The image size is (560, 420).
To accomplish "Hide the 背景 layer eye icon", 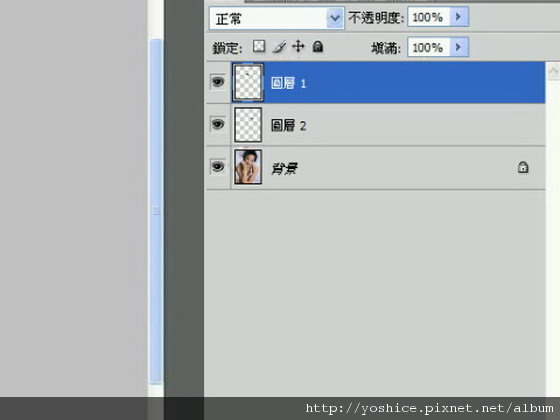I will [x=218, y=166].
